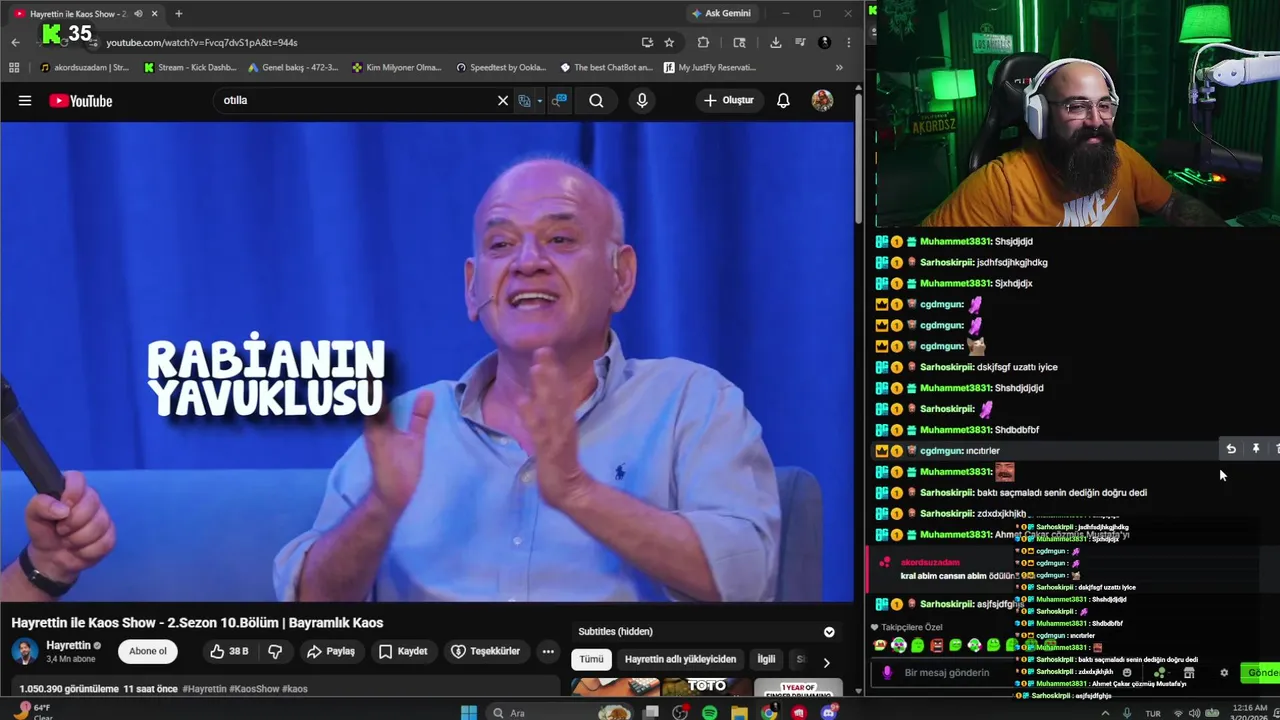Expand translate extension dropdown arrow
The height and width of the screenshot is (720, 1280).
539,100
